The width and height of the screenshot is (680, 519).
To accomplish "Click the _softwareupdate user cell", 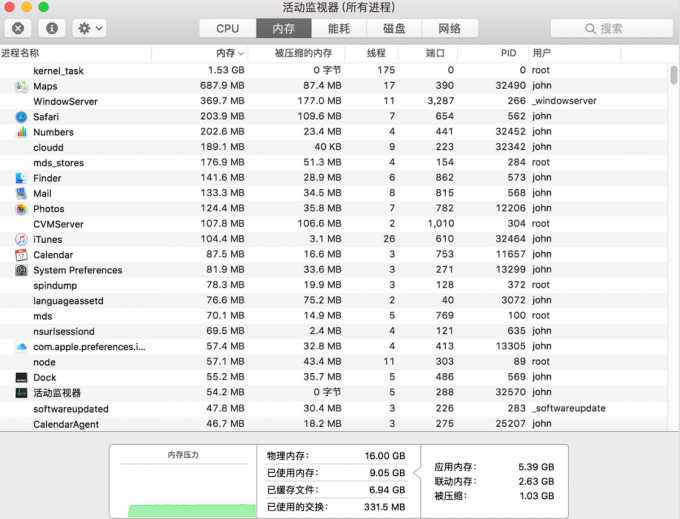I will [x=569, y=408].
